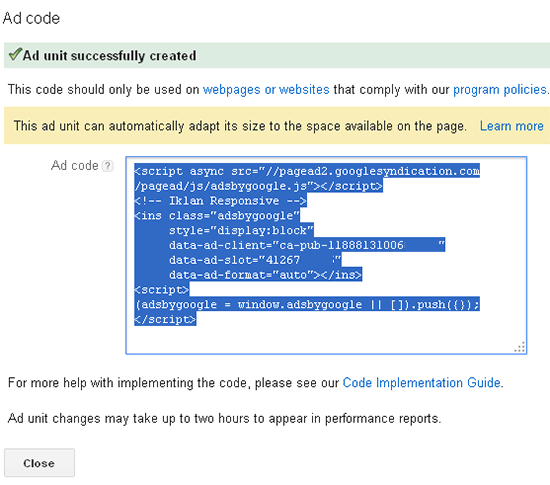Click the data-ad-slot code line
The width and height of the screenshot is (550, 485).
255,260
